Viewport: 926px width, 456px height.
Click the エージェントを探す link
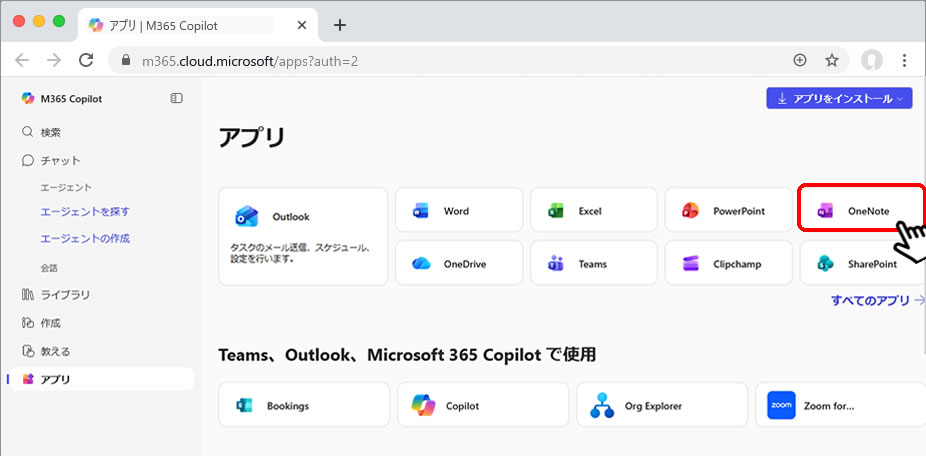[85, 212]
